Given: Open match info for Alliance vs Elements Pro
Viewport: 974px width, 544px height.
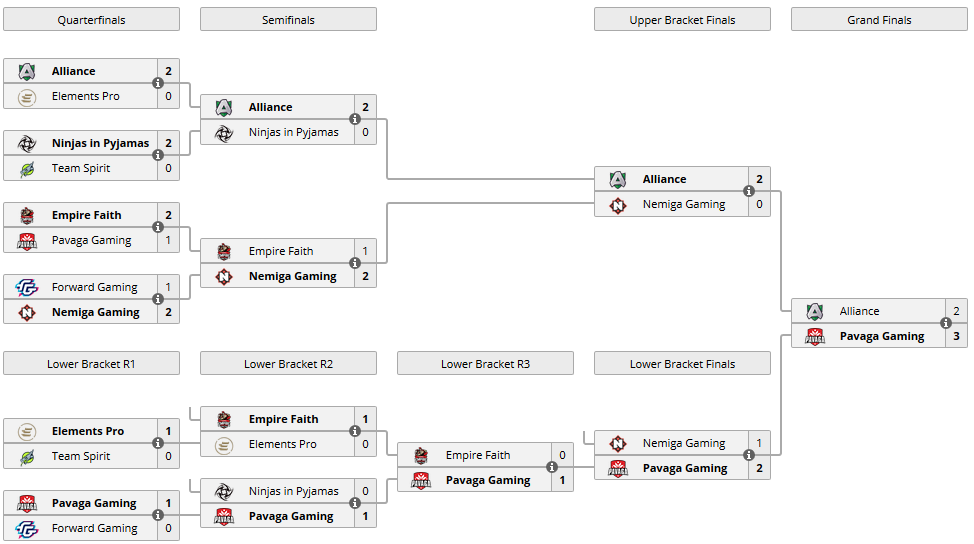Looking at the screenshot, I should click(157, 83).
